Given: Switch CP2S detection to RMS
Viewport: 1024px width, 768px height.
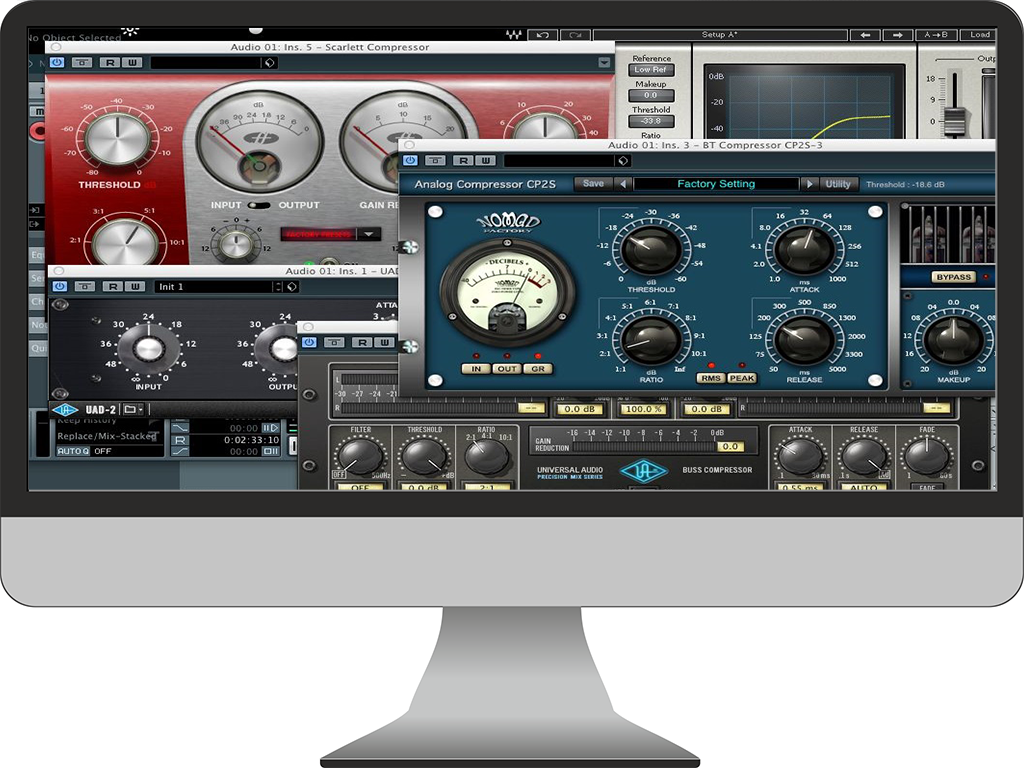Looking at the screenshot, I should click(711, 378).
